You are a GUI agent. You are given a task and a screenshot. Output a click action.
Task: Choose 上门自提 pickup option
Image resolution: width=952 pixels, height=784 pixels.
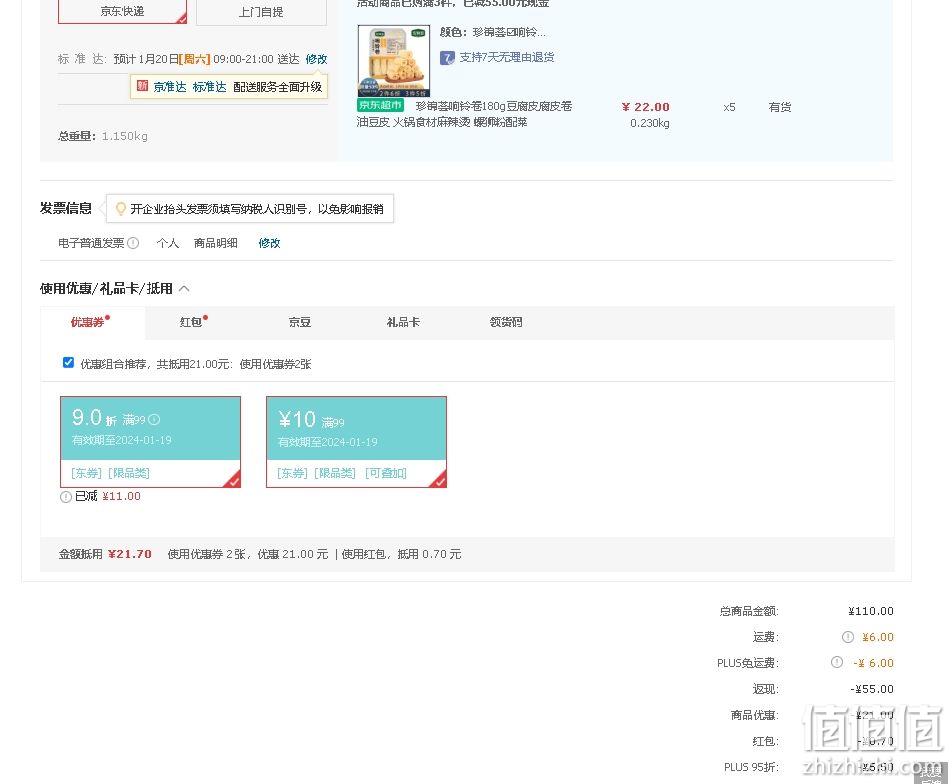click(261, 12)
